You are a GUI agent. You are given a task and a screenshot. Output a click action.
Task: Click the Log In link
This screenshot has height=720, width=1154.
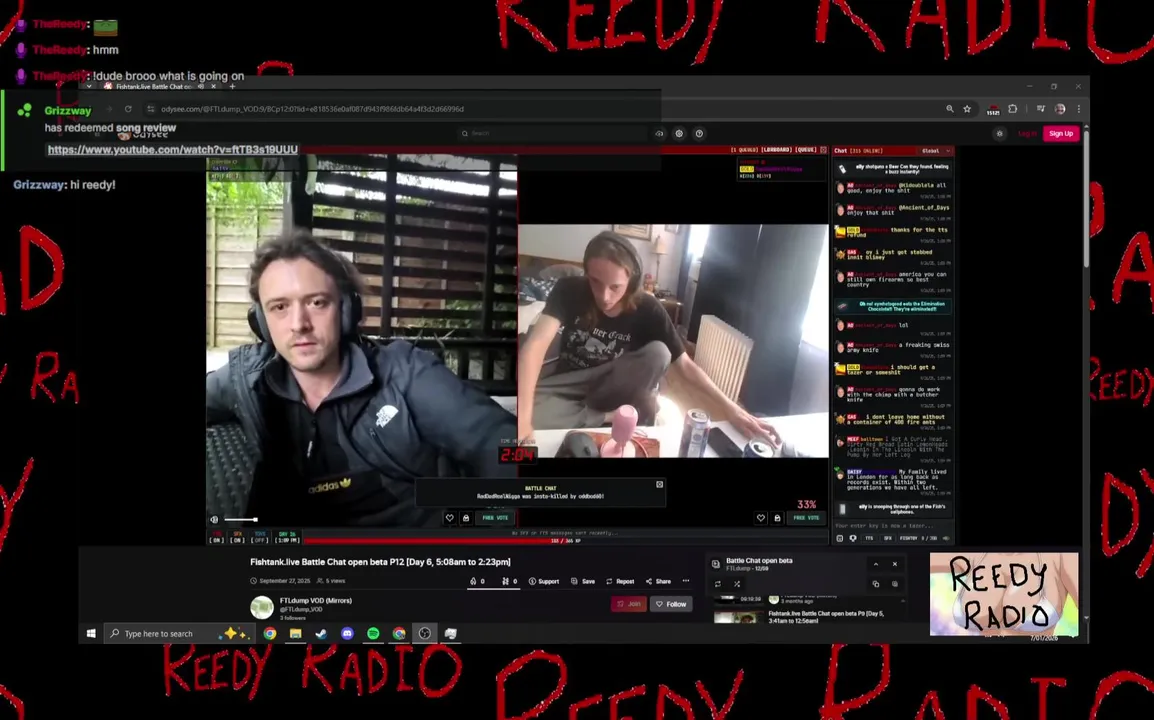point(1027,133)
